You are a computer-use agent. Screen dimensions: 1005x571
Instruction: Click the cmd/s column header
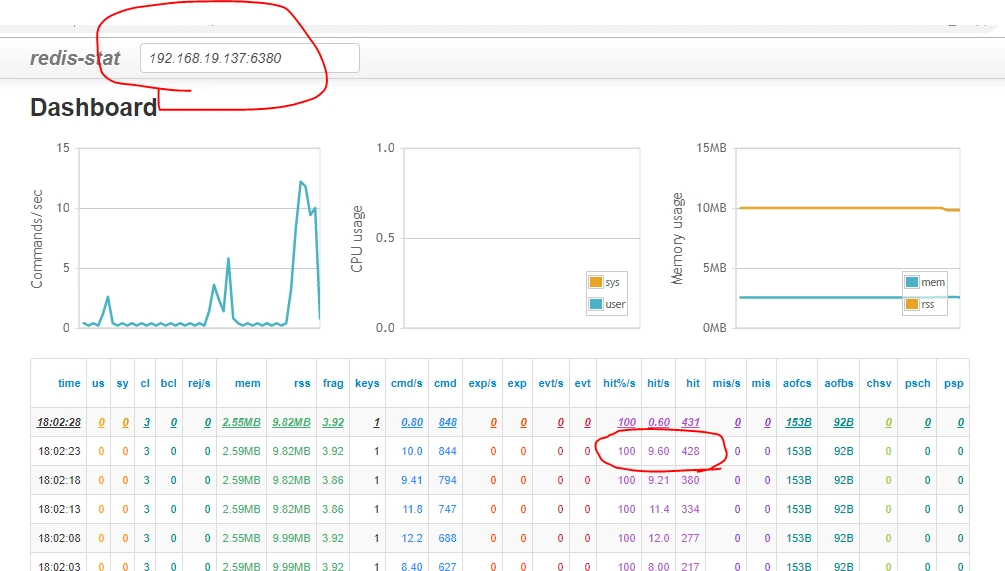tap(407, 383)
